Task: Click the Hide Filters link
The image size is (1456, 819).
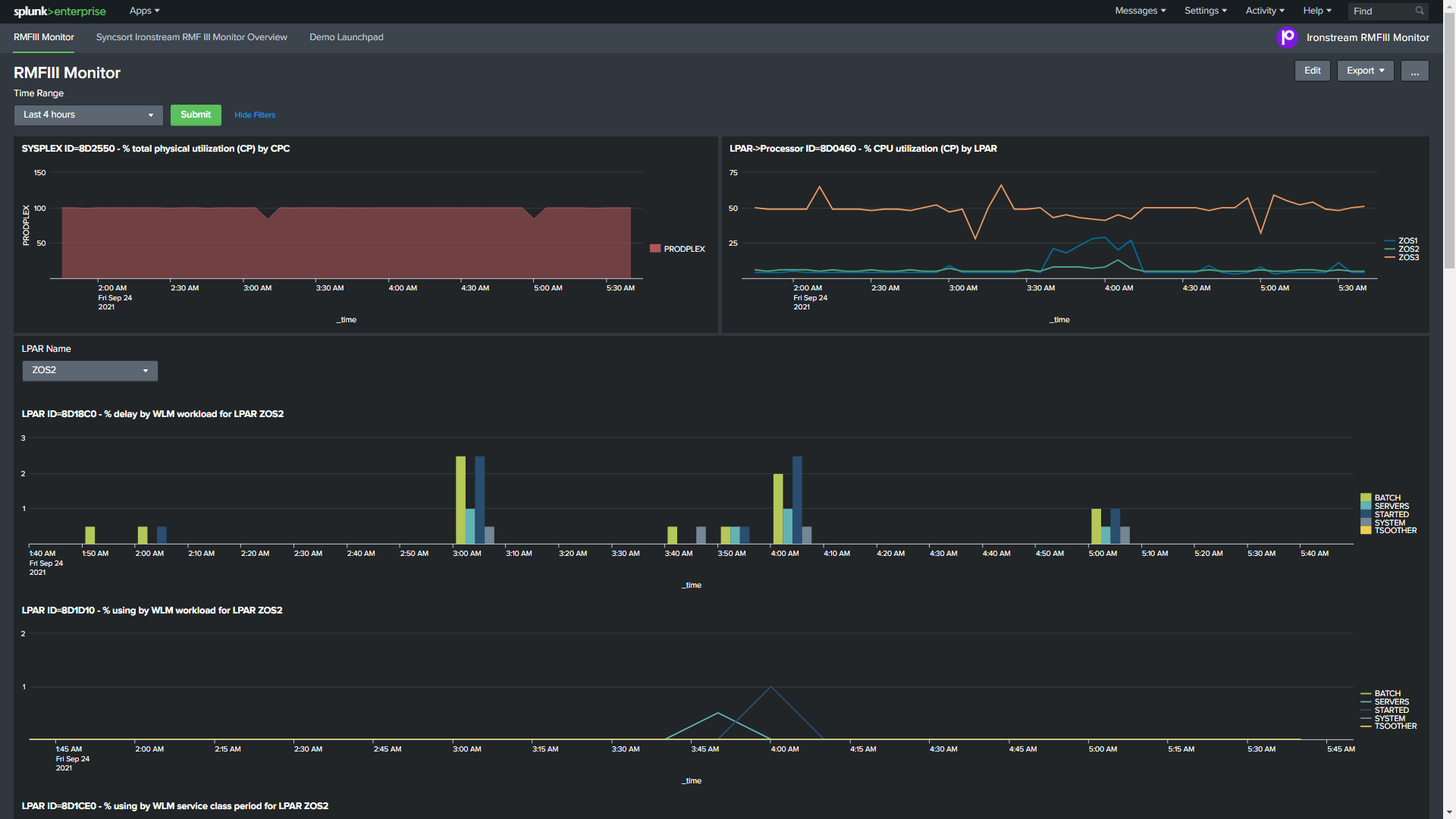Action: click(254, 115)
